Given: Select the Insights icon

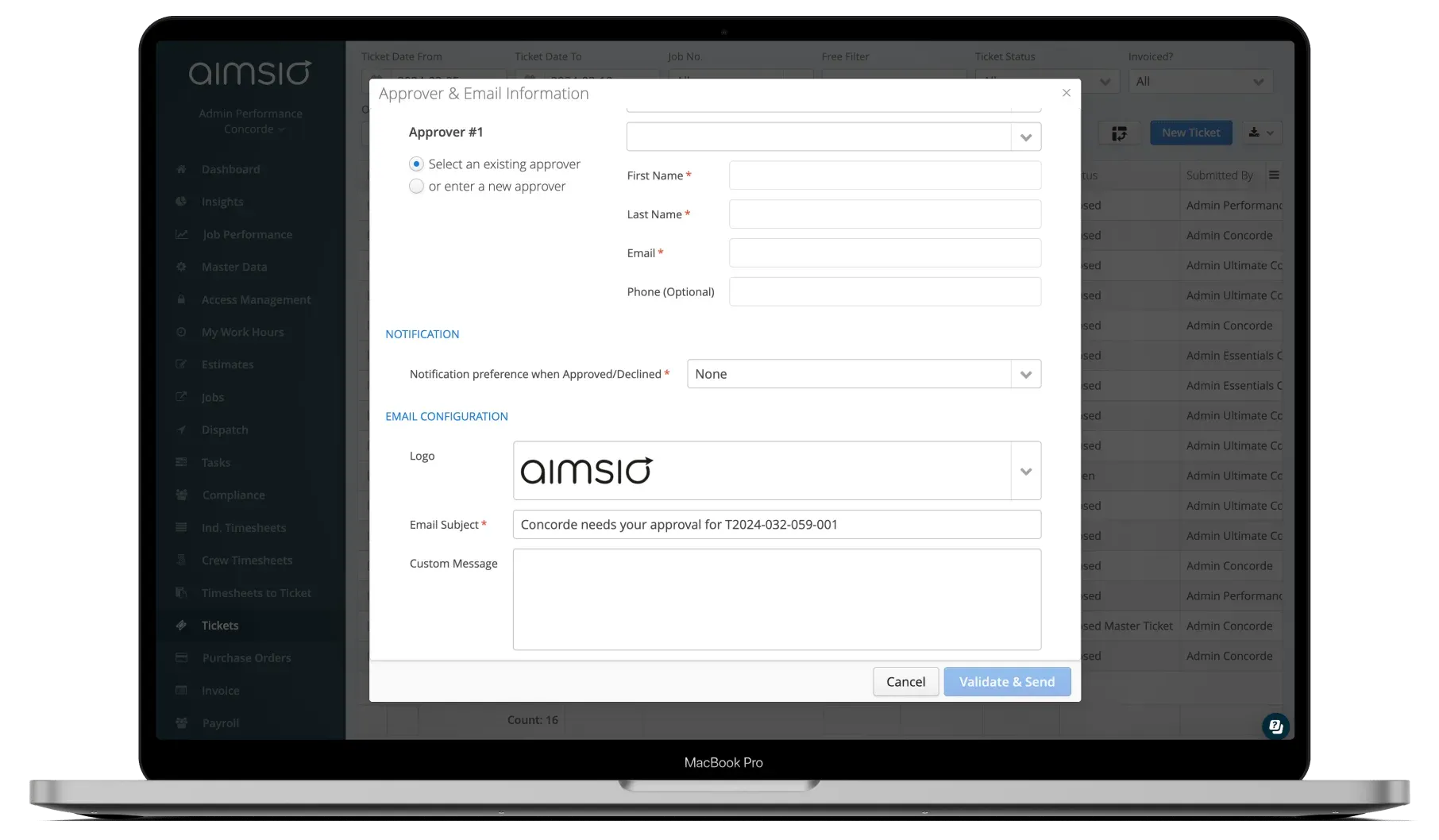Looking at the screenshot, I should [181, 201].
